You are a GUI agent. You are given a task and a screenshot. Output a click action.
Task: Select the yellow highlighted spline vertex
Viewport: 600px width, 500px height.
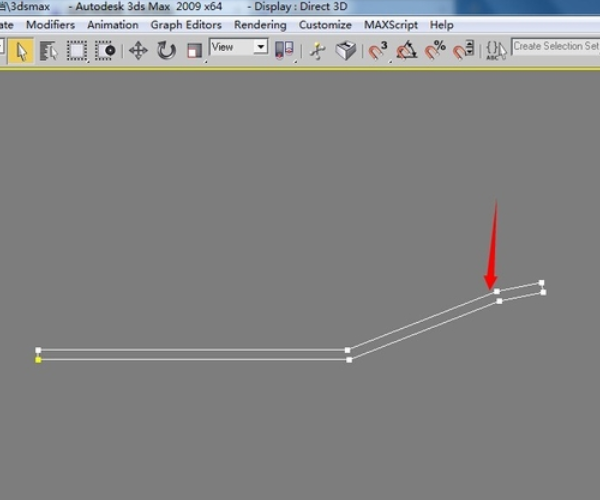[x=38, y=360]
